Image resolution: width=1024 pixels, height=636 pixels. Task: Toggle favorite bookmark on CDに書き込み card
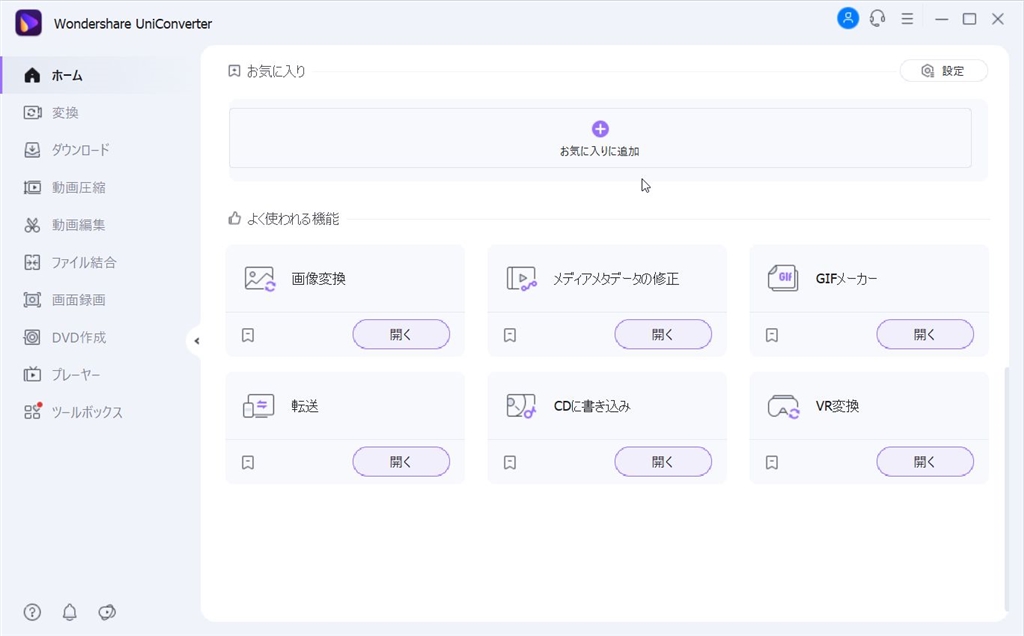click(510, 462)
